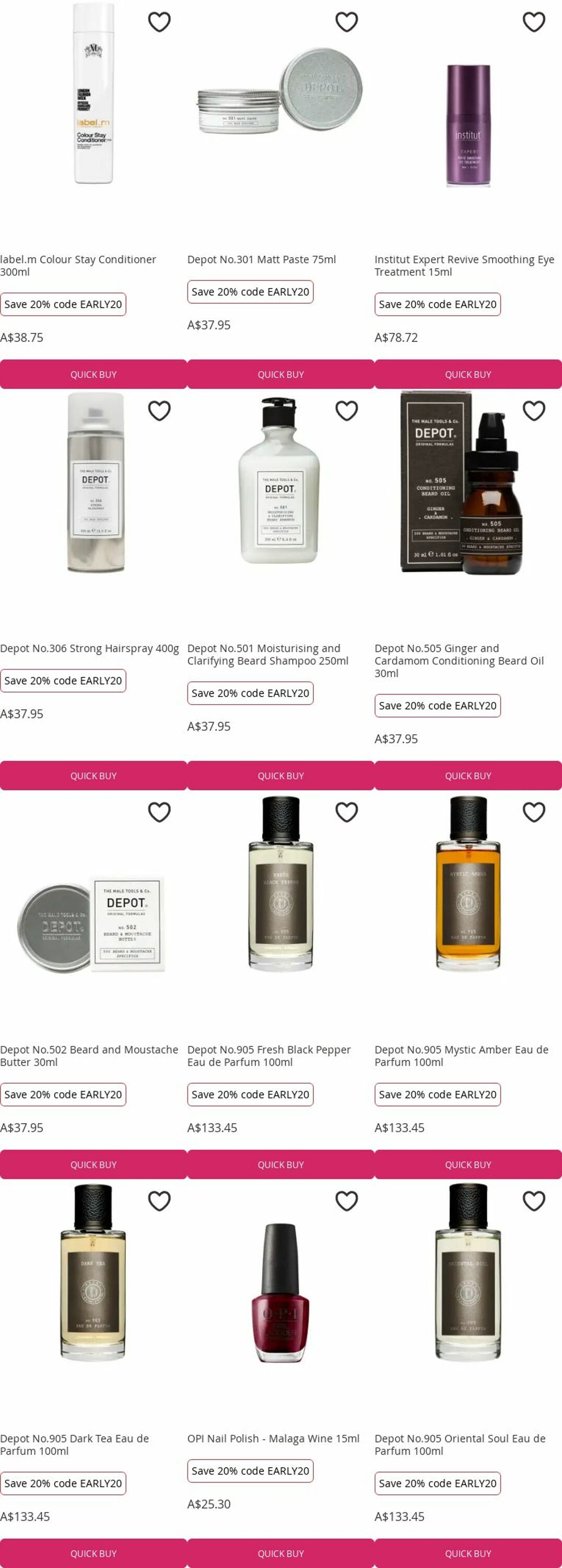Image resolution: width=562 pixels, height=1568 pixels.
Task: Open OPI Nail Polish Malaga Wine product title
Action: [273, 1438]
